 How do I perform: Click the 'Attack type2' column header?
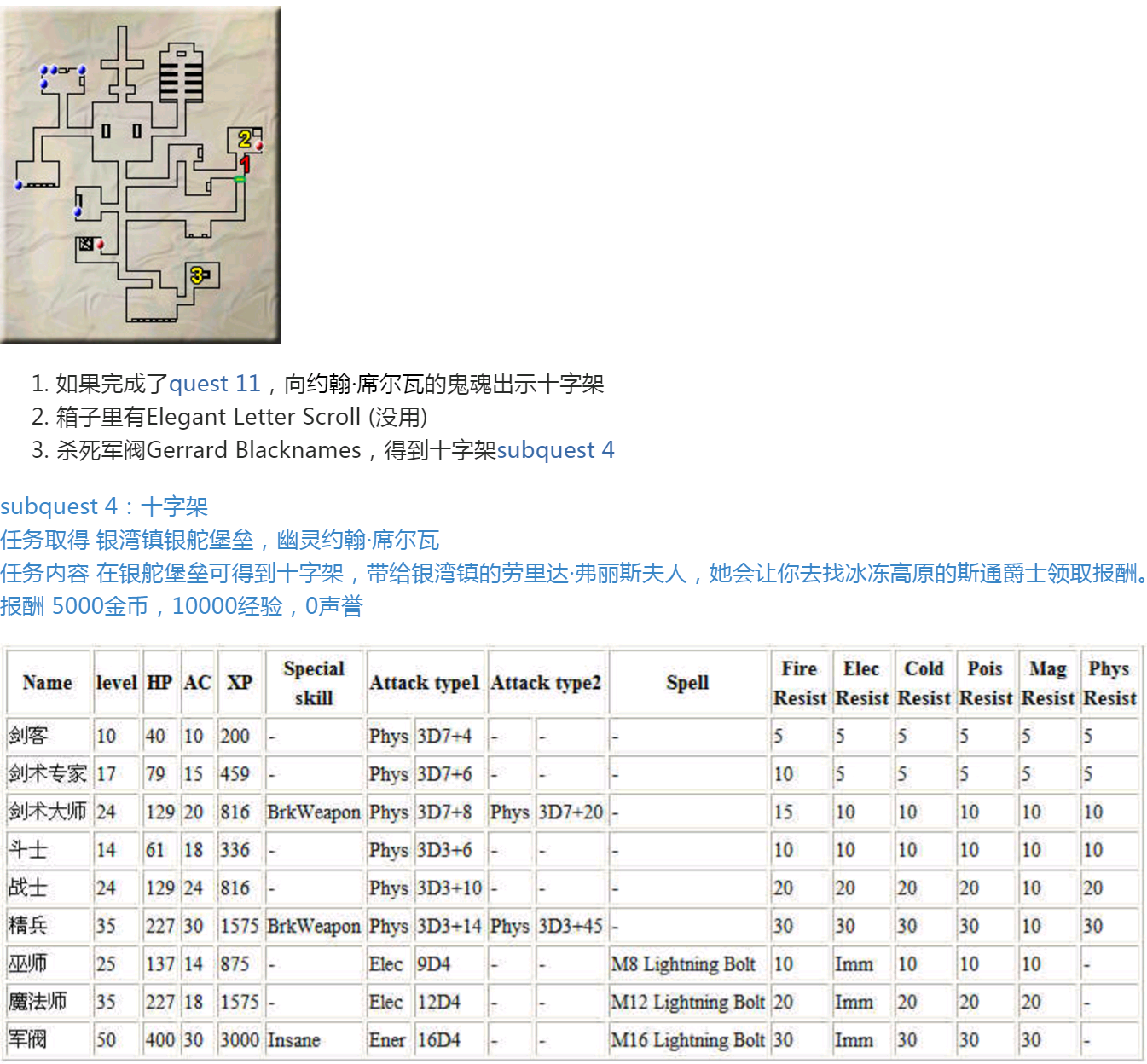[x=546, y=683]
